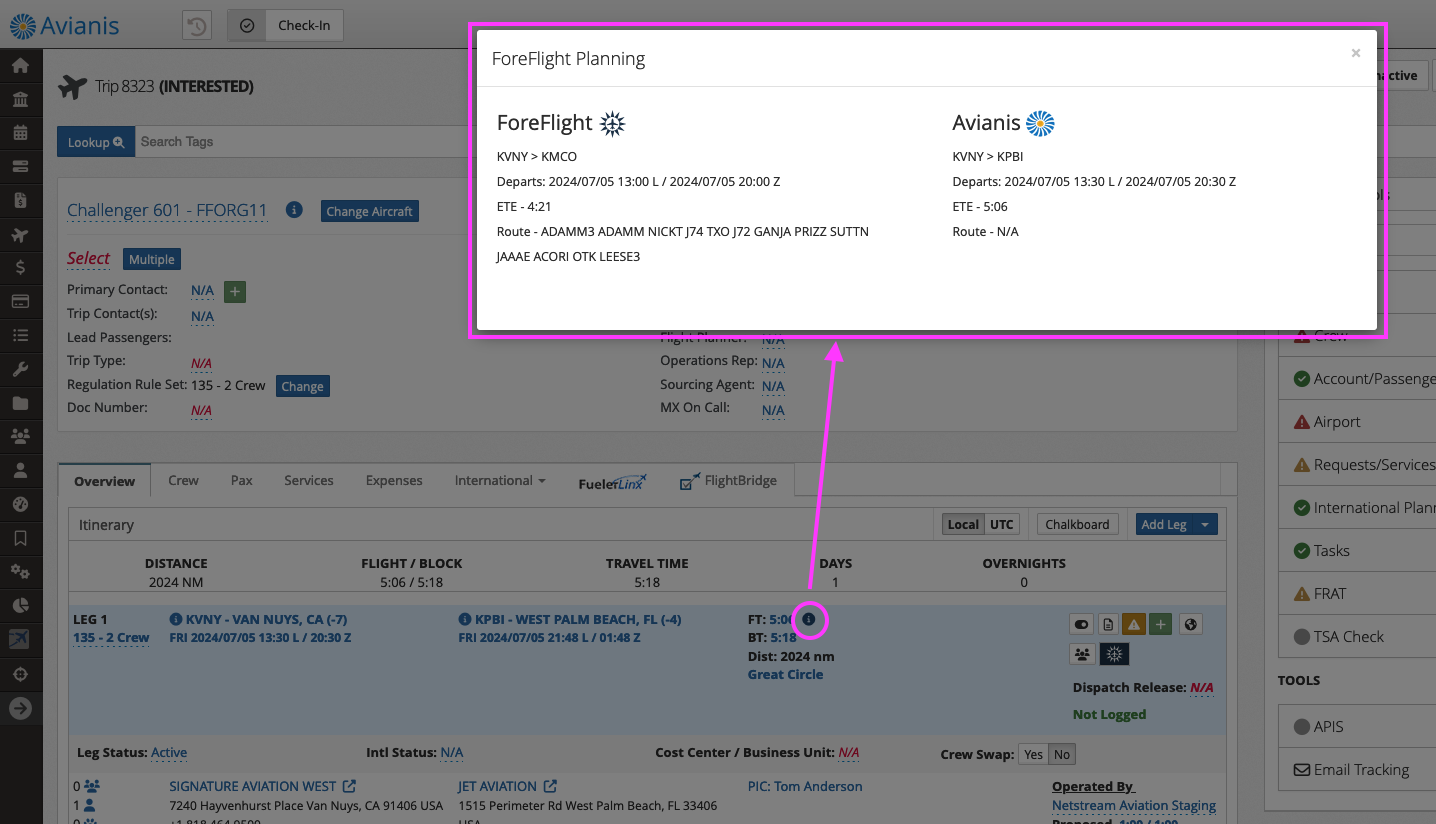The width and height of the screenshot is (1436, 824).
Task: Switch to the Services tab
Action: pyautogui.click(x=309, y=480)
